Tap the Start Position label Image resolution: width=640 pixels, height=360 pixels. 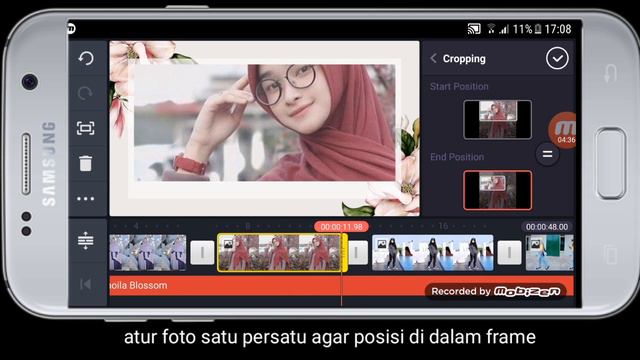459,87
